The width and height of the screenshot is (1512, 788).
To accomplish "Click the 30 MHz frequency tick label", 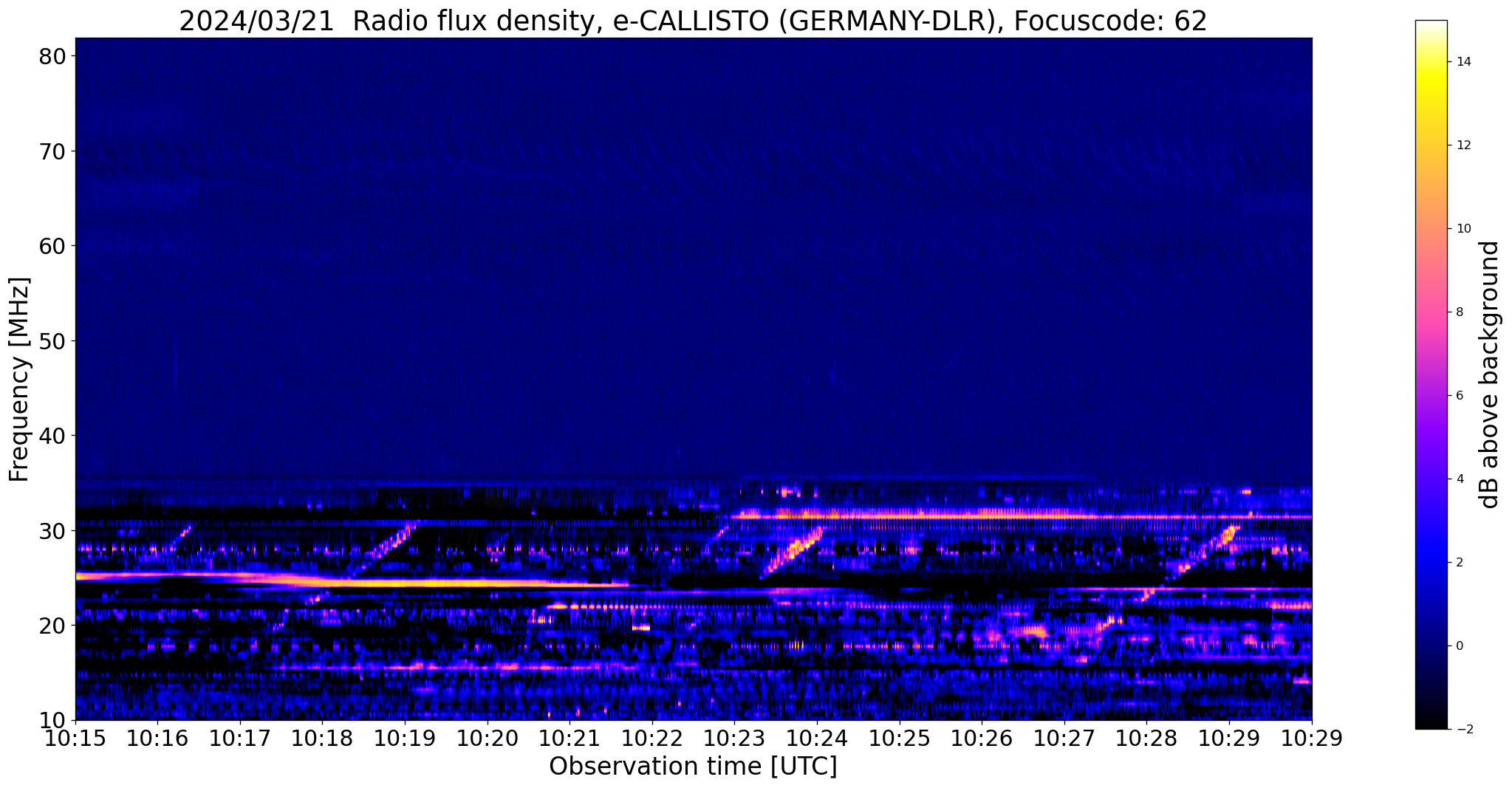I will pyautogui.click(x=52, y=531).
